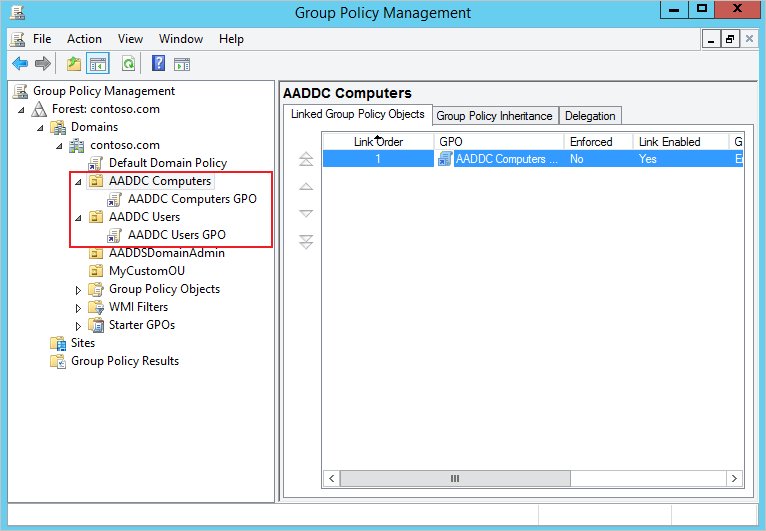Click the Default Domain Policy GPO icon
Viewport: 766px width, 531px height.
pos(95,163)
